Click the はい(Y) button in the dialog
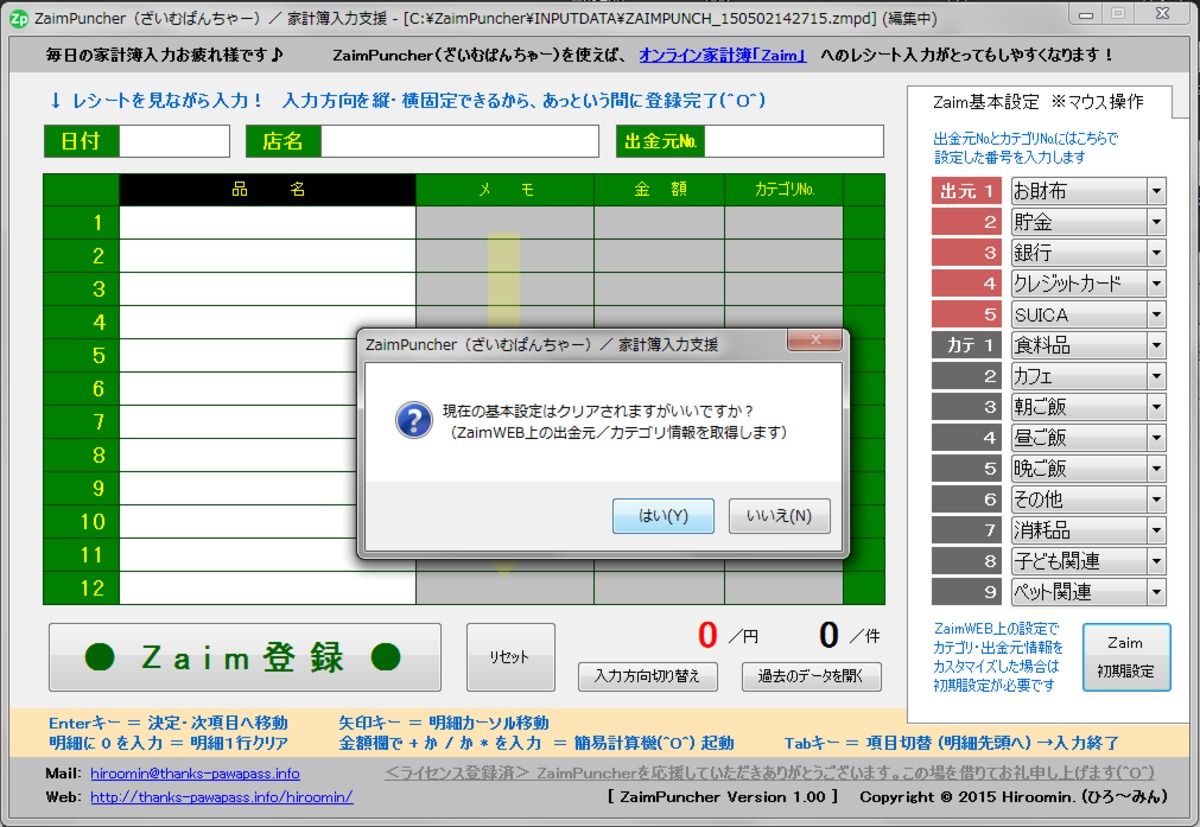 663,516
